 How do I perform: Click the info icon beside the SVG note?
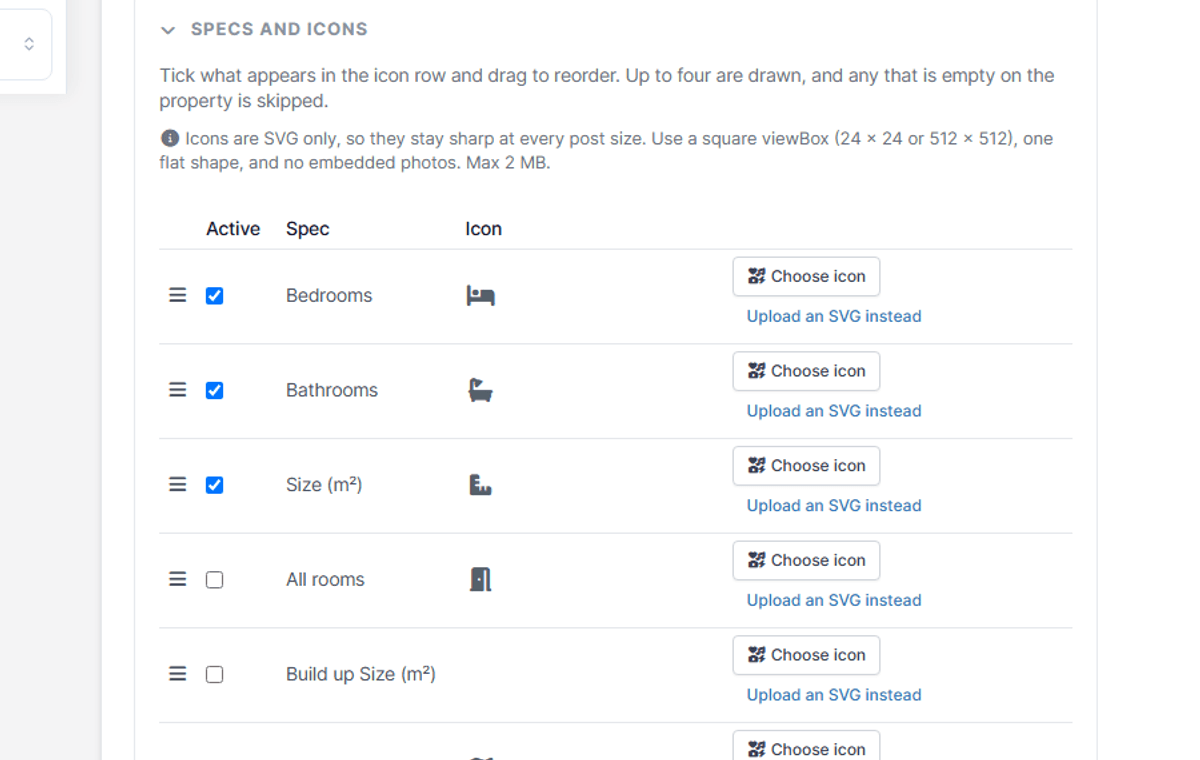coord(169,138)
